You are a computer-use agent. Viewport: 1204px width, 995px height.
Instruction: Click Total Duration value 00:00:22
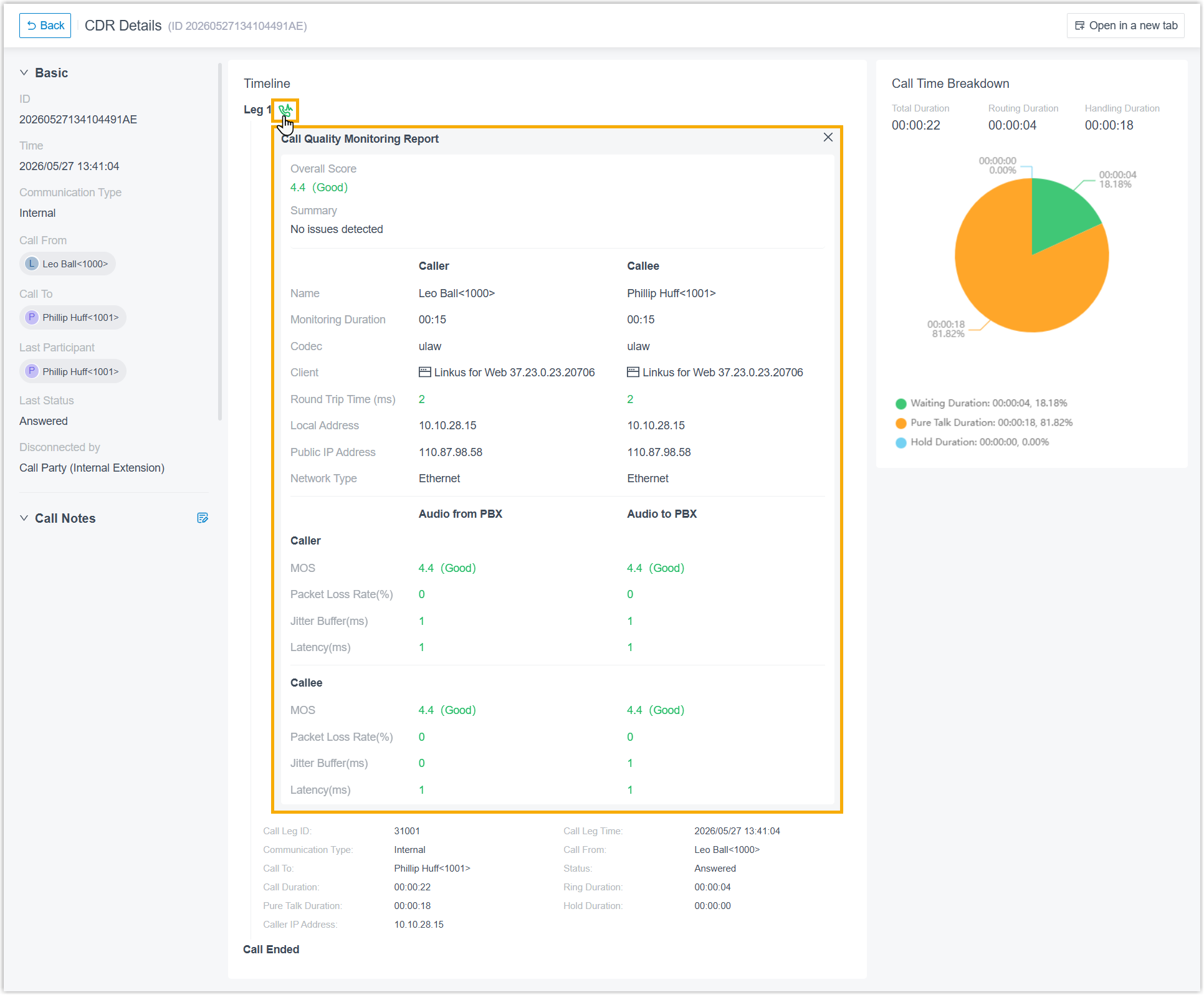915,125
